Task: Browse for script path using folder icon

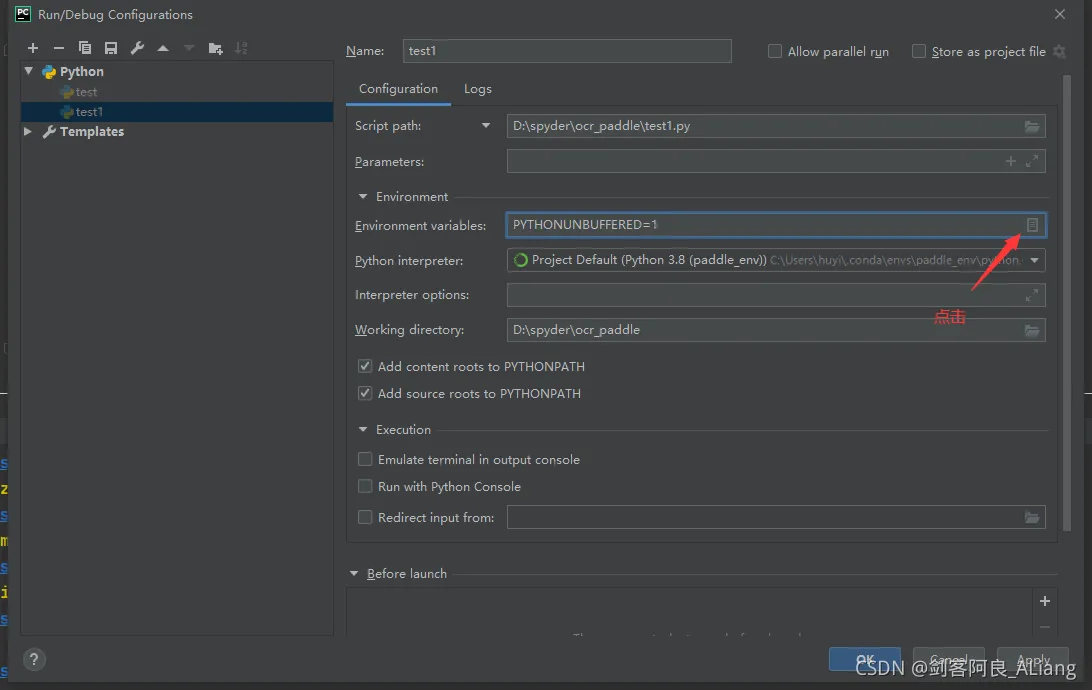Action: pos(1032,126)
